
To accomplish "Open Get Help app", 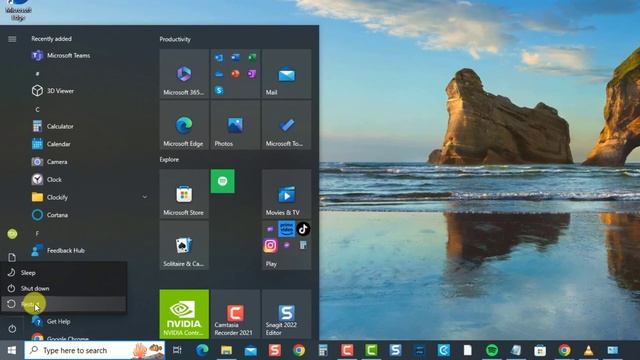I will tap(51, 322).
